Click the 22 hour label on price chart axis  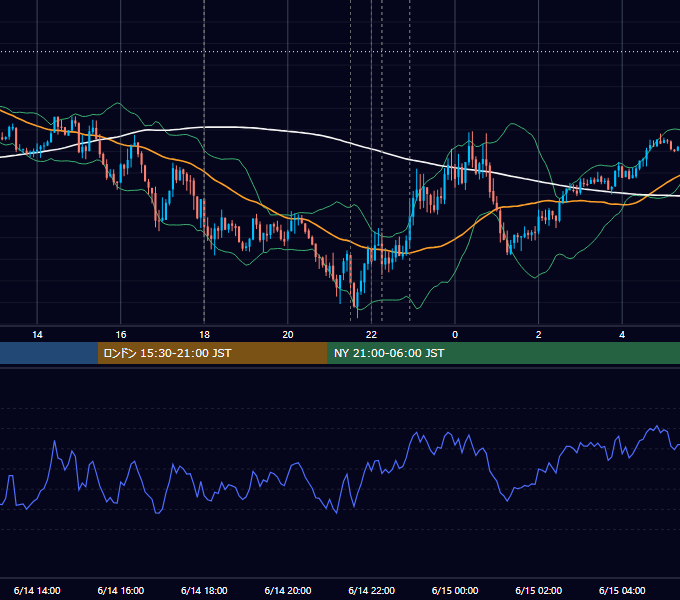371,335
